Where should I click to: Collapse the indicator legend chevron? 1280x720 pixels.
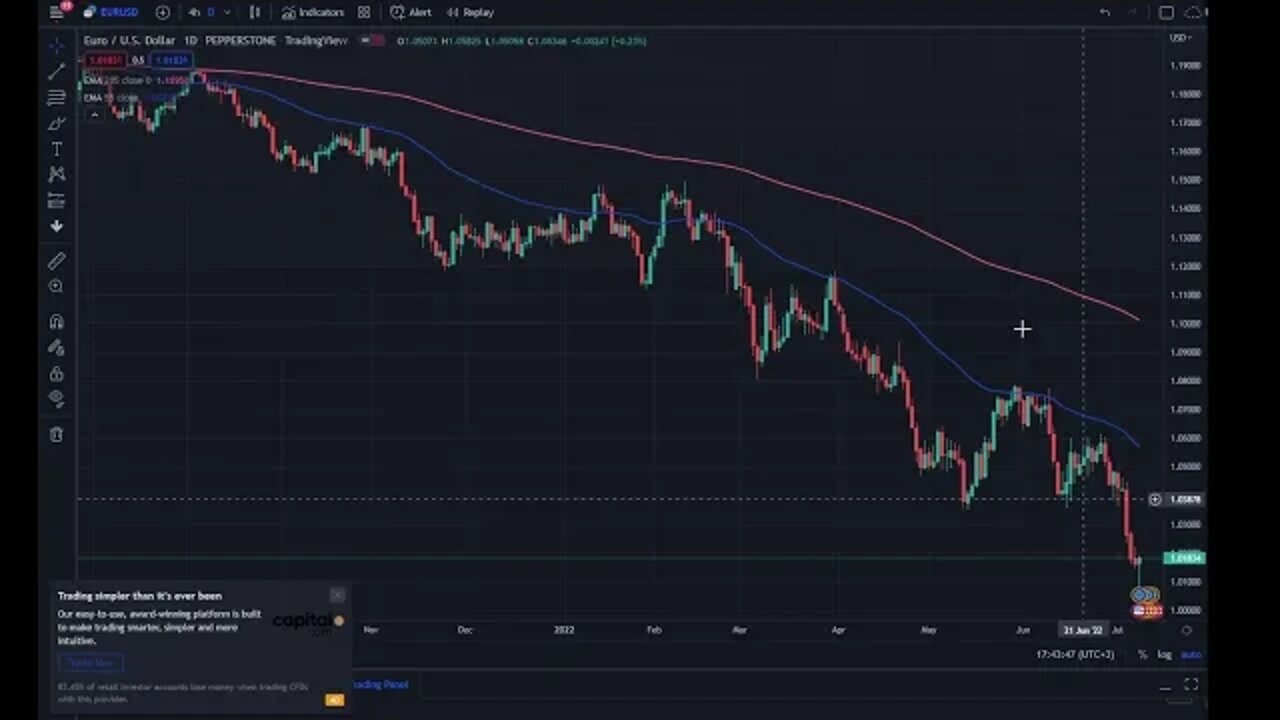tap(94, 115)
